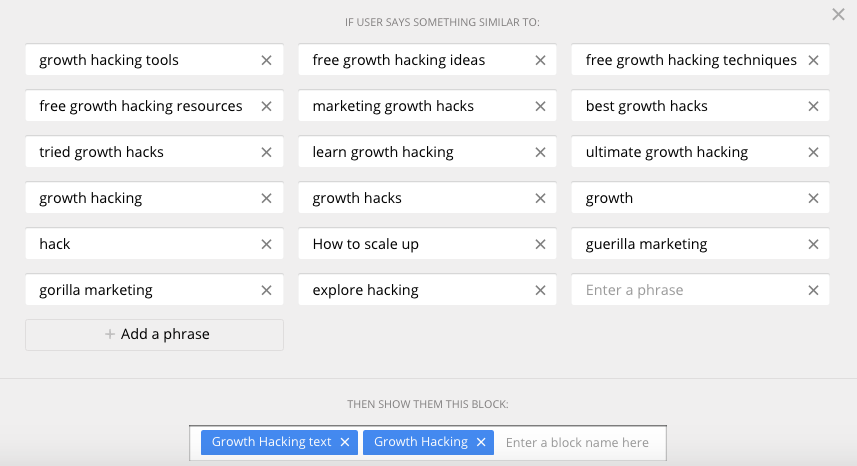This screenshot has width=857, height=466.
Task: Select the 'Growth Hacking text' block tag
Action: point(271,442)
